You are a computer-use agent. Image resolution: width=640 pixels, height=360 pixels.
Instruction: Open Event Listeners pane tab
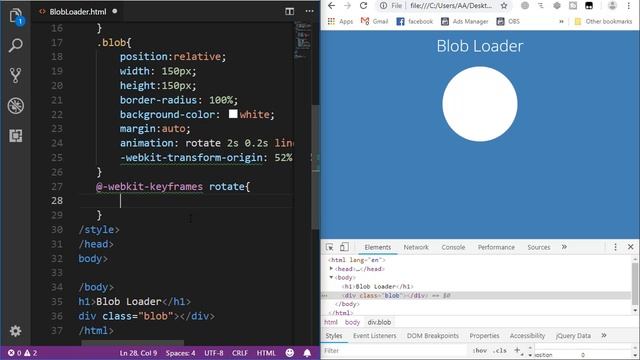point(374,336)
